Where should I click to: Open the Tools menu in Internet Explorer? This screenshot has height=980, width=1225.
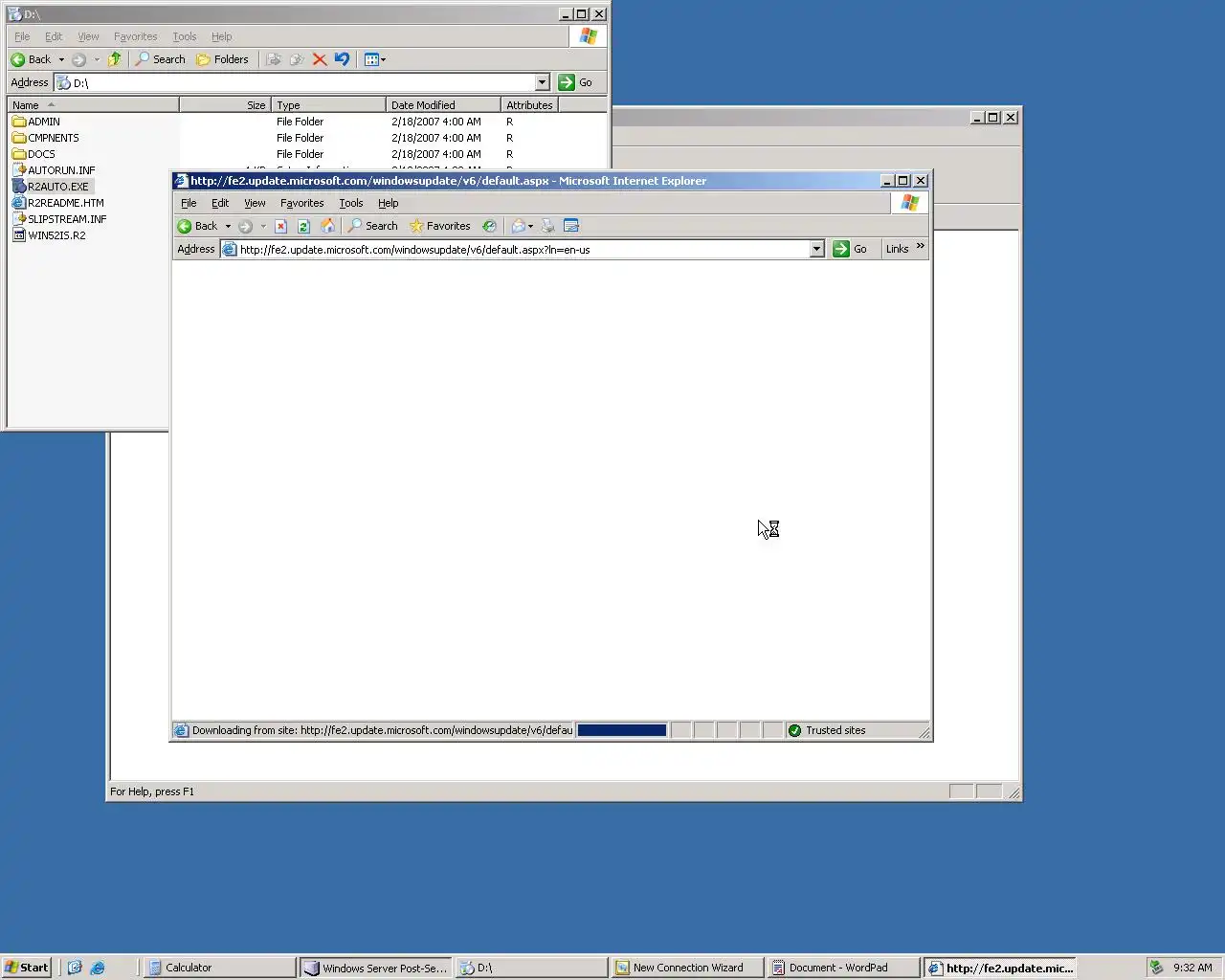(351, 203)
